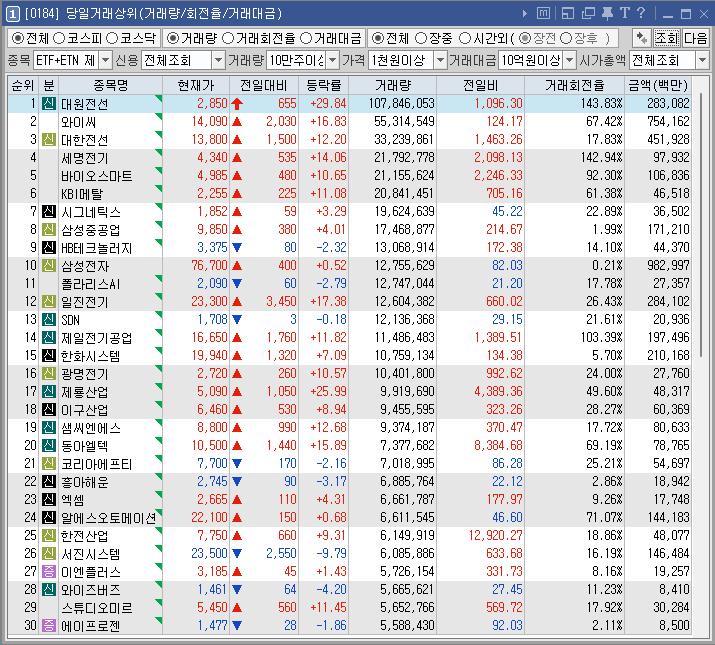Image resolution: width=715 pixels, height=645 pixels.
Task: Open stock KBI메탈 from the list
Action: point(82,194)
